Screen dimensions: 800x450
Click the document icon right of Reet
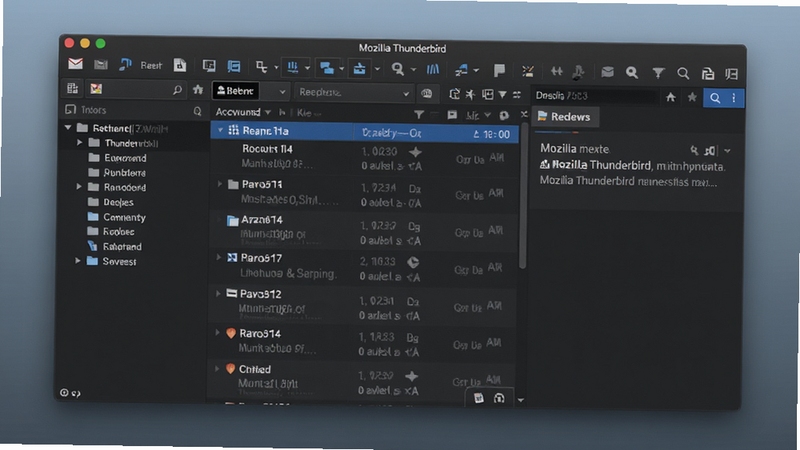(x=180, y=65)
